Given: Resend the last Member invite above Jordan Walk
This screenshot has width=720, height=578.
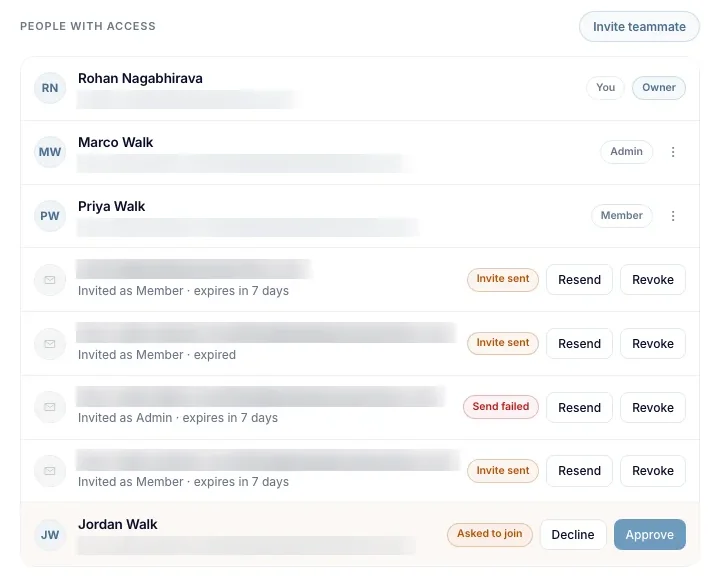Looking at the screenshot, I should [x=579, y=471].
